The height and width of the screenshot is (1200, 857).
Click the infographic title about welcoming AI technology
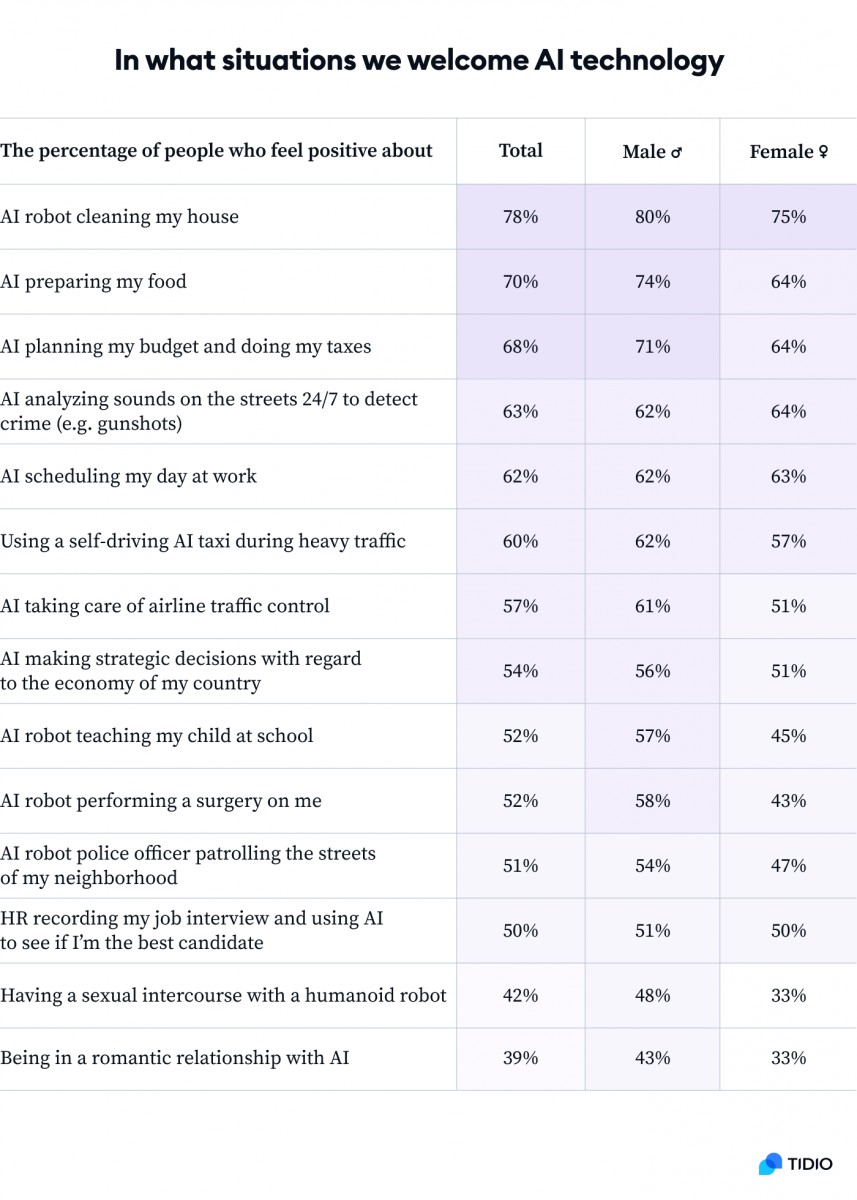point(419,61)
